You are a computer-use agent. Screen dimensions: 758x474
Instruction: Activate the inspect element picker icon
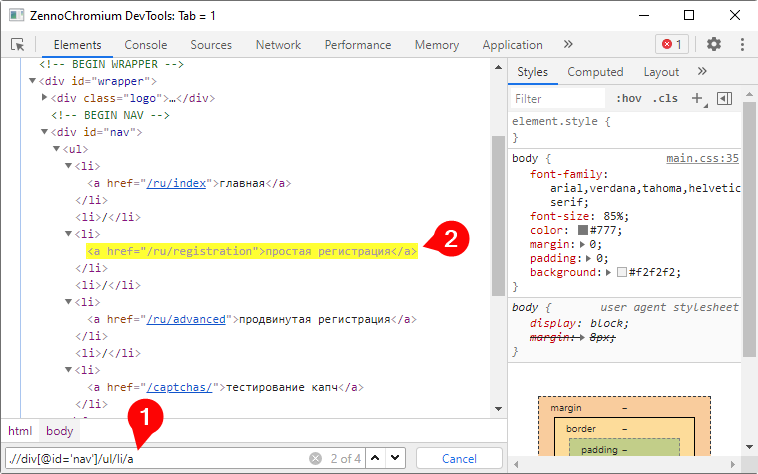[17, 45]
